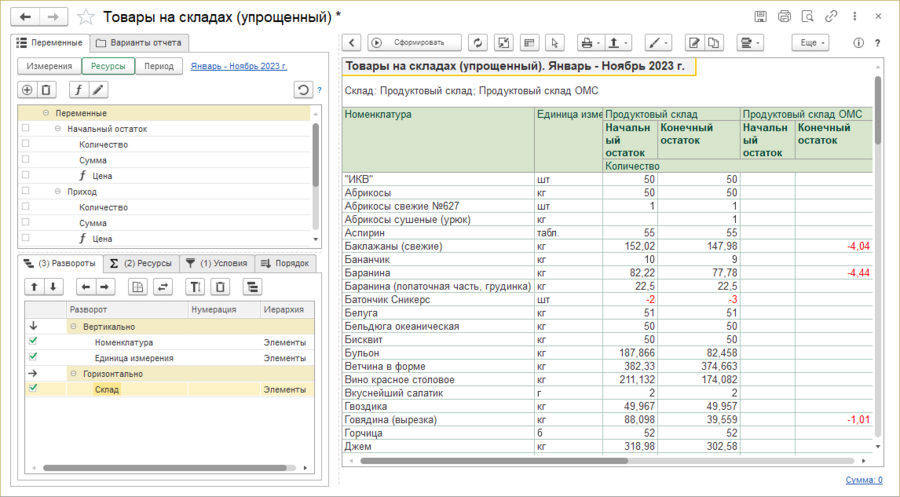900x497 pixels.
Task: Toggle the Склад checkbox
Action: 33,388
